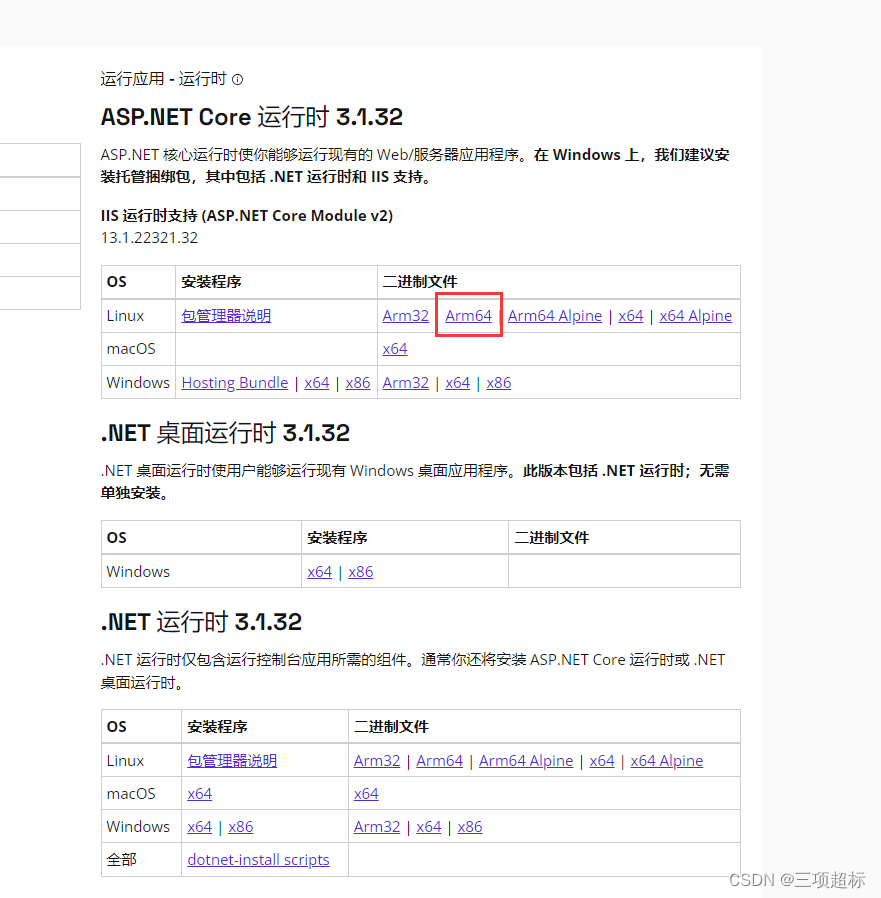Click Arm64 in the .NET 运行时 Linux row
The image size is (881, 898).
tap(439, 760)
